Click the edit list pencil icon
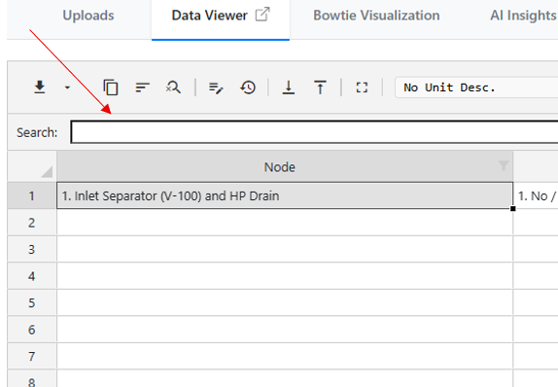Viewport: 558px width, 387px height. click(x=216, y=88)
